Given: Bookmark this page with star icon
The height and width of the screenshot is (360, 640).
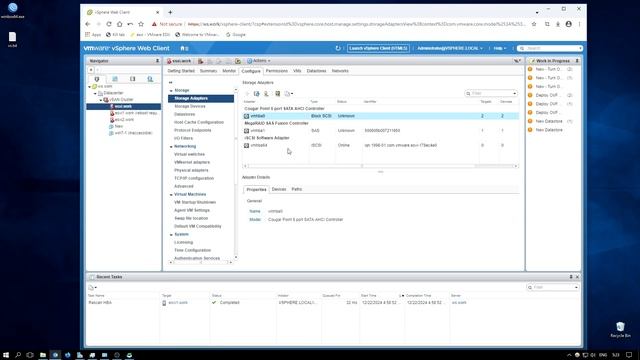Looking at the screenshot, I should pyautogui.click(x=534, y=24).
